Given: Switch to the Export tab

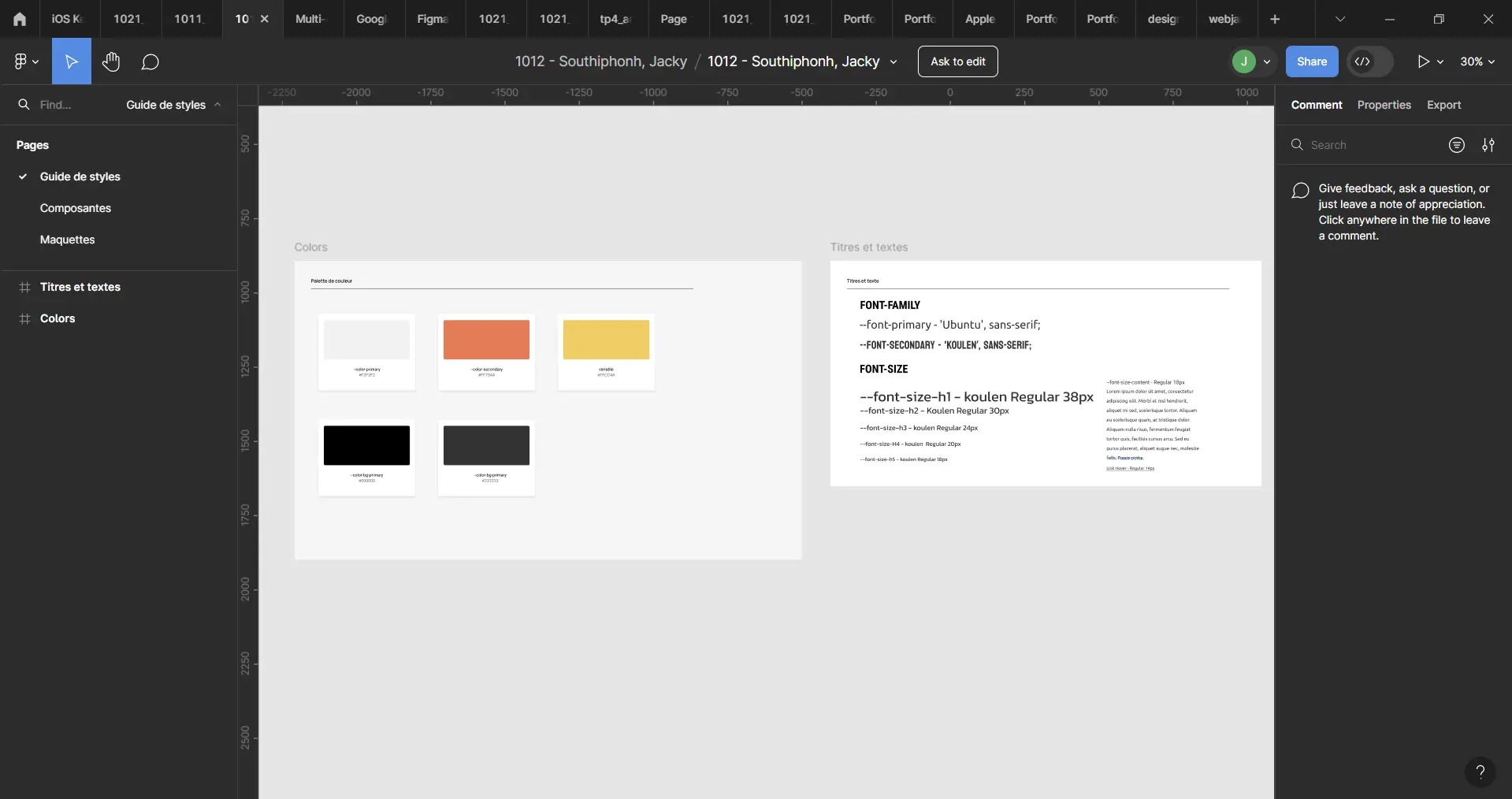Looking at the screenshot, I should click(x=1443, y=105).
